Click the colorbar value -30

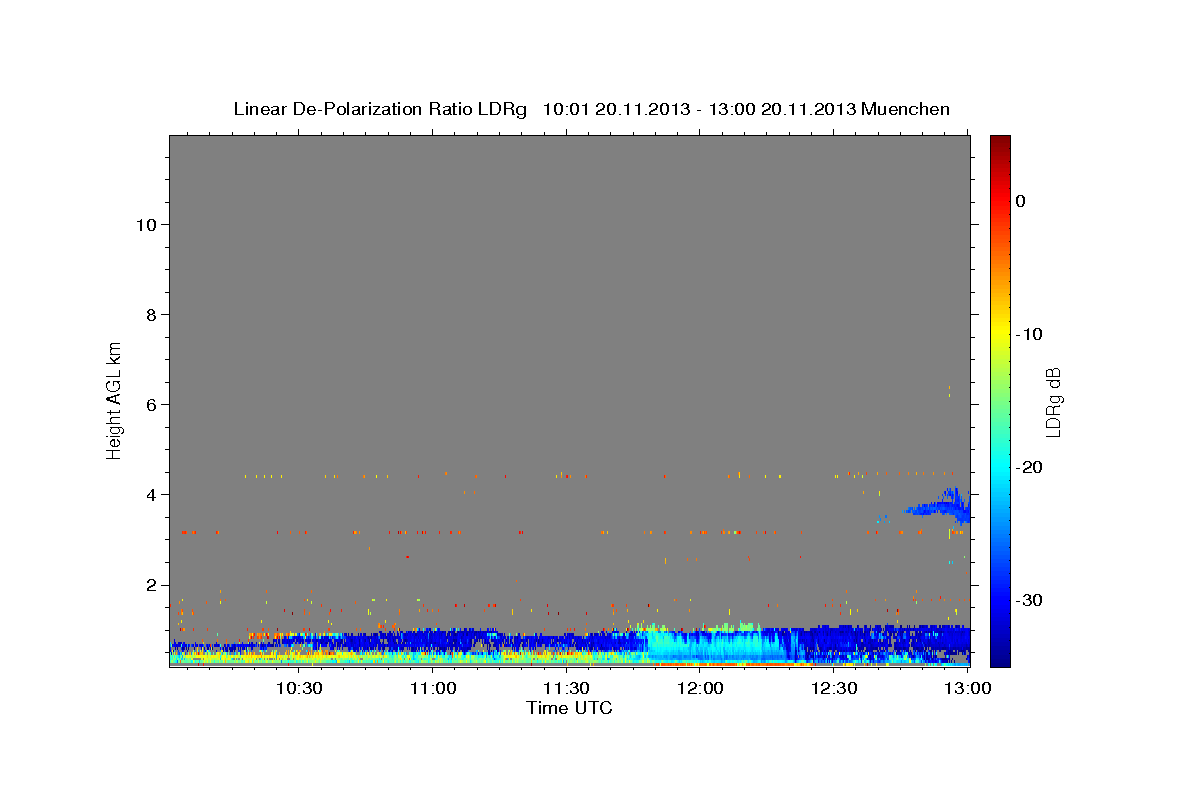tap(1028, 600)
